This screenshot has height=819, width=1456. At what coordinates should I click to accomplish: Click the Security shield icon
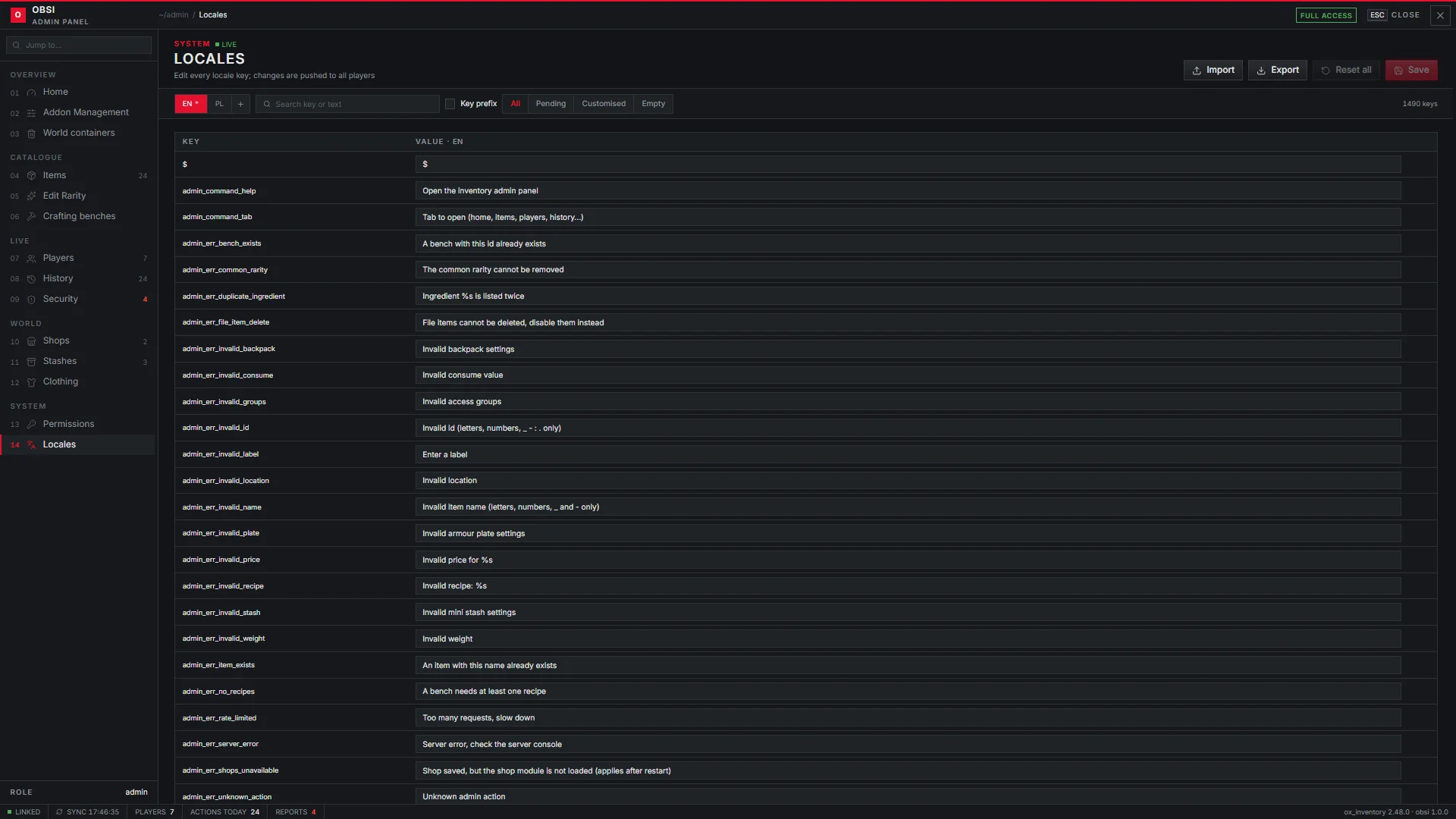tap(32, 300)
